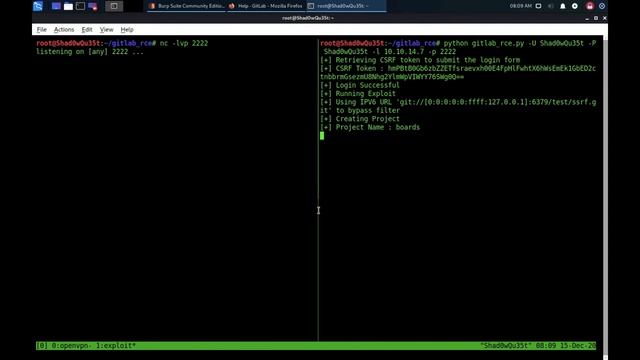The image size is (640, 360).
Task: Click the 08:09 AM panel clock
Action: click(520, 6)
